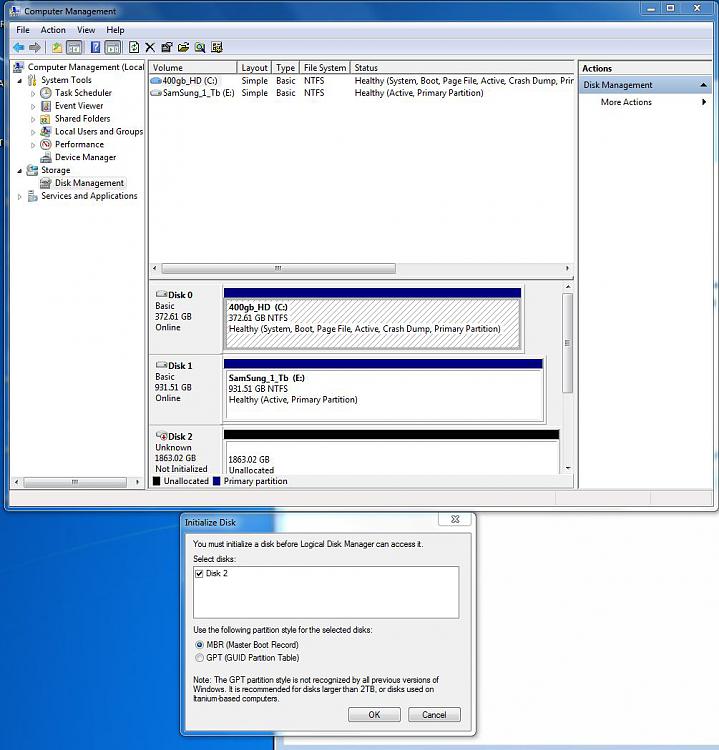This screenshot has width=719, height=750.
Task: Click the Performance icon in tree
Action: [46, 144]
